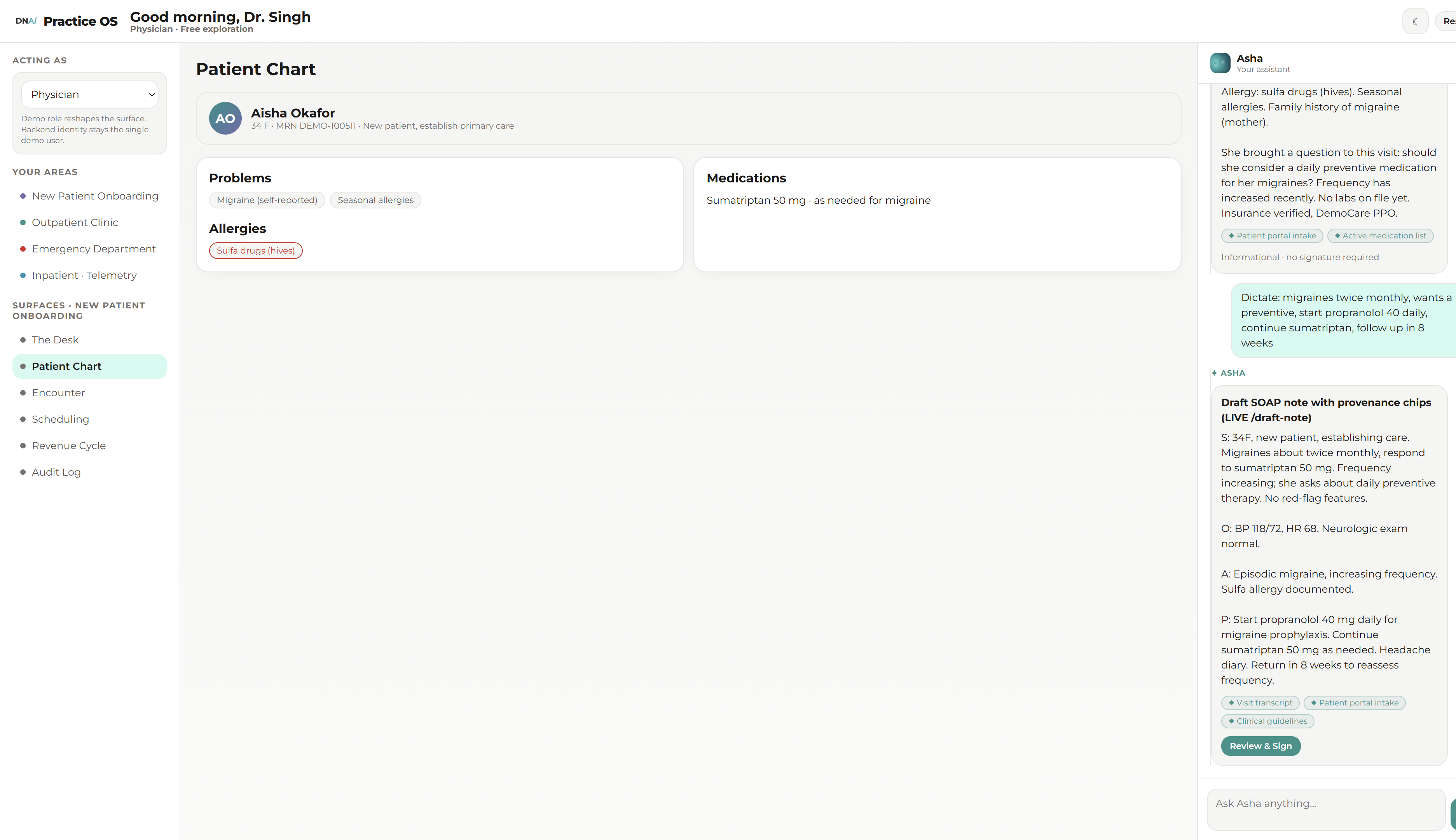Click Informational no signature required text
This screenshot has width=1456, height=840.
(x=1300, y=257)
